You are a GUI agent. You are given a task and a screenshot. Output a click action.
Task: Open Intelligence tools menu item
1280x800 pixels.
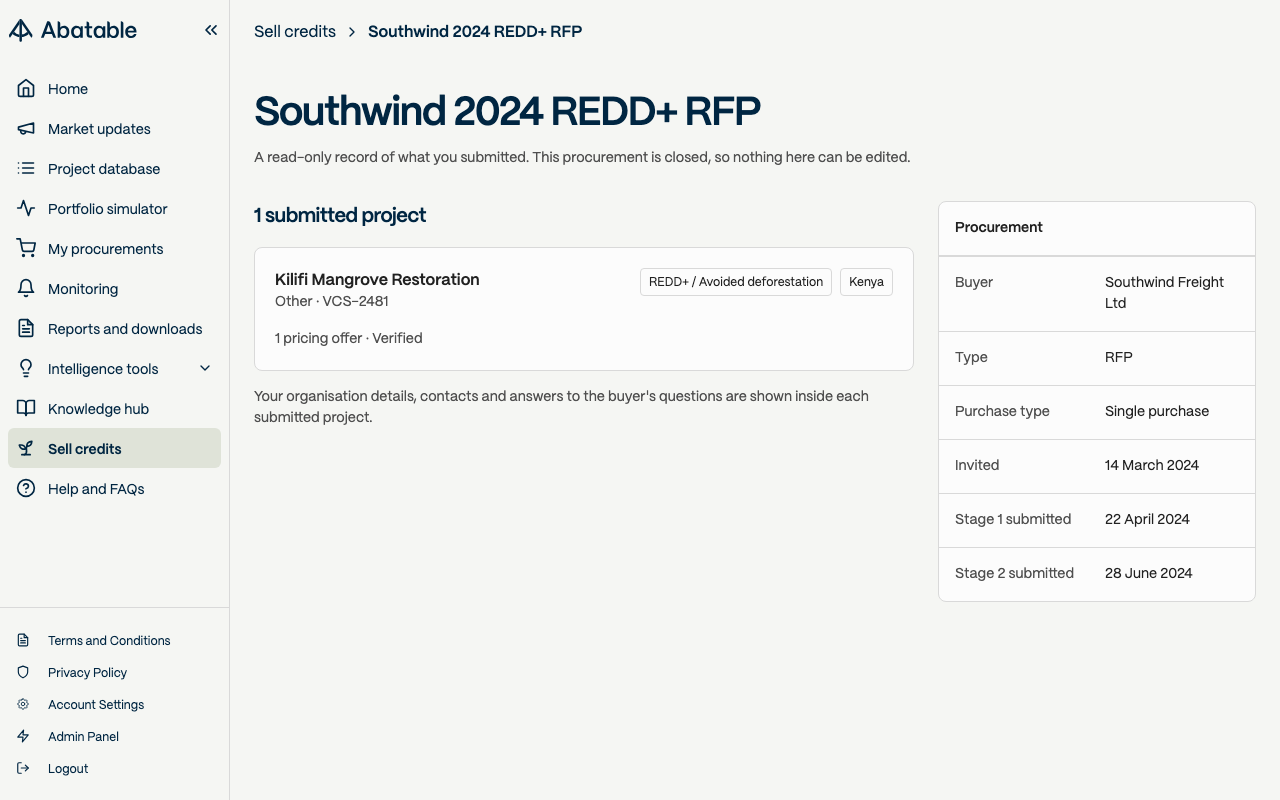(x=114, y=368)
